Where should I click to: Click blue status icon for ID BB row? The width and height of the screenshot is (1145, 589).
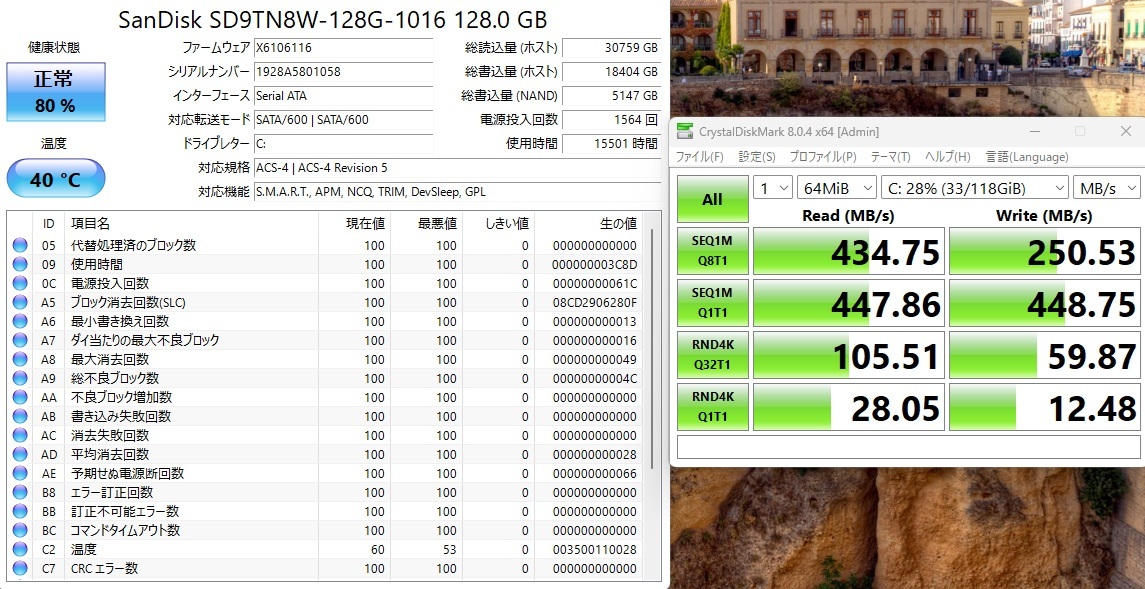pyautogui.click(x=20, y=511)
